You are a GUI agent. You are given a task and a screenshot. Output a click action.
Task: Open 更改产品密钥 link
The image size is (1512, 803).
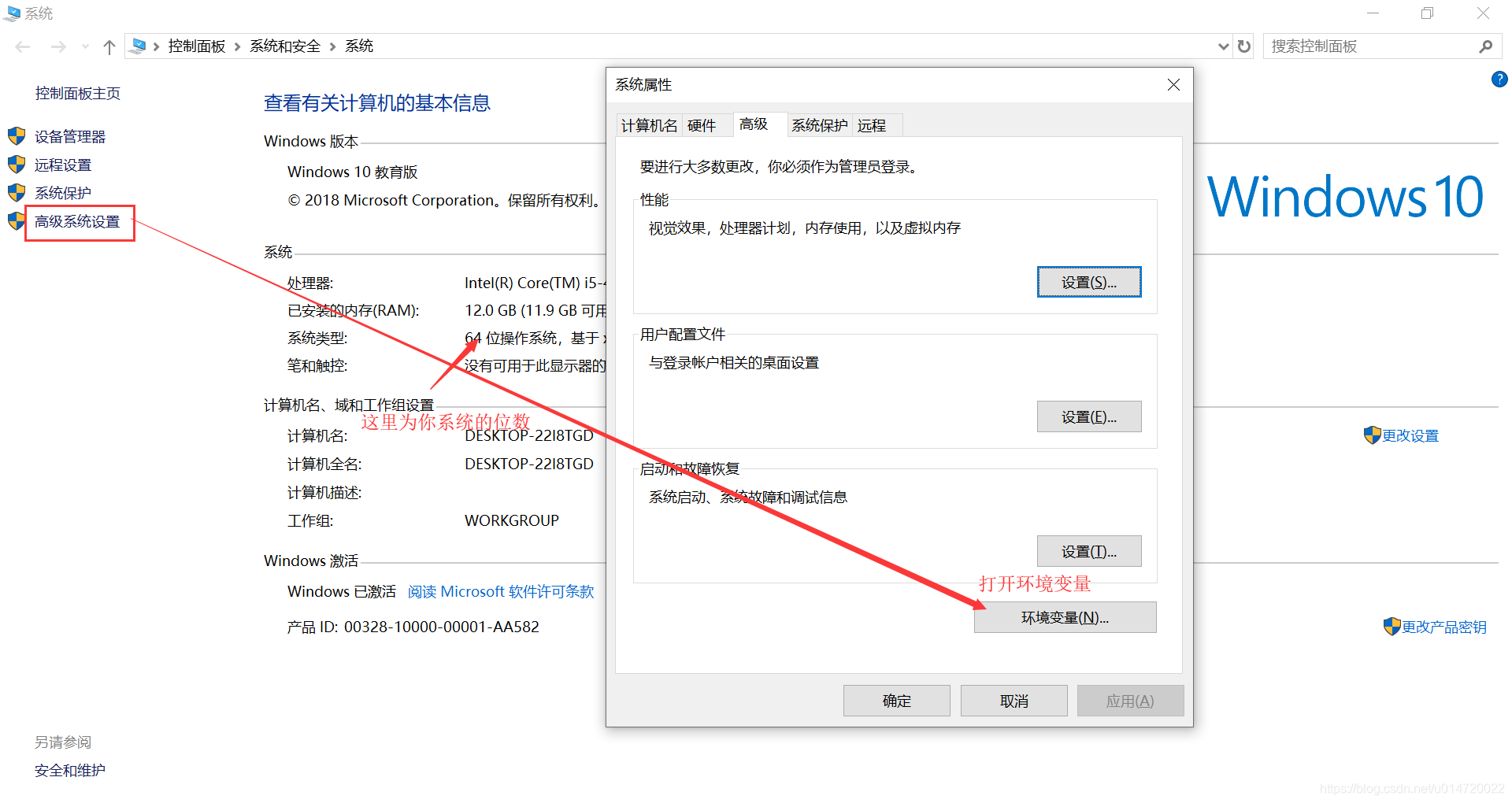1444,627
